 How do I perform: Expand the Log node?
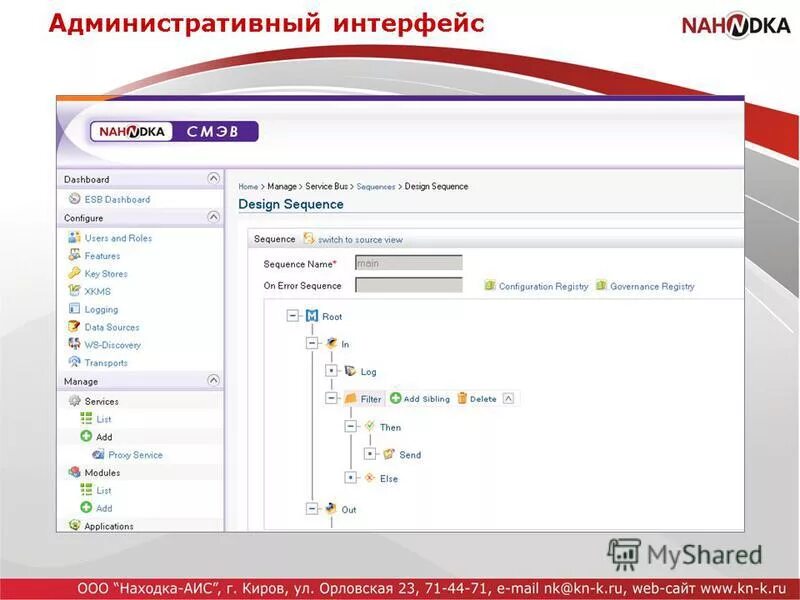[x=331, y=371]
